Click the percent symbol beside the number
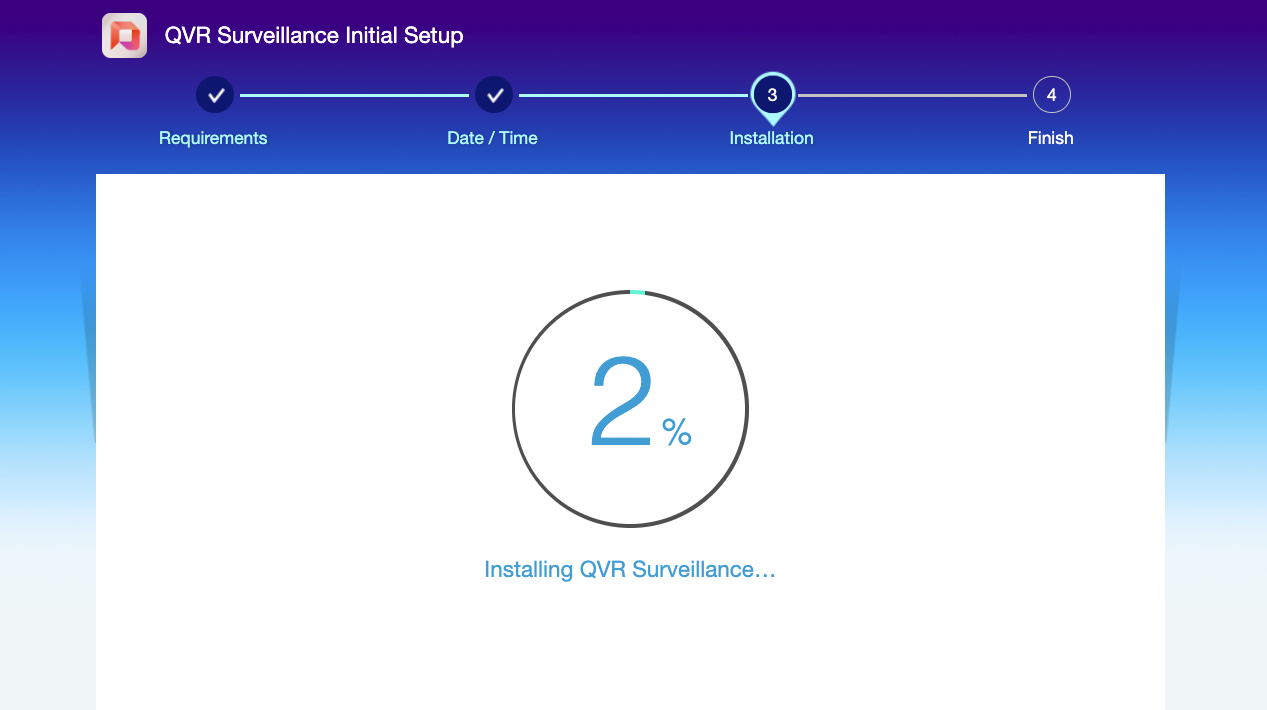The height and width of the screenshot is (710, 1267). [x=676, y=432]
